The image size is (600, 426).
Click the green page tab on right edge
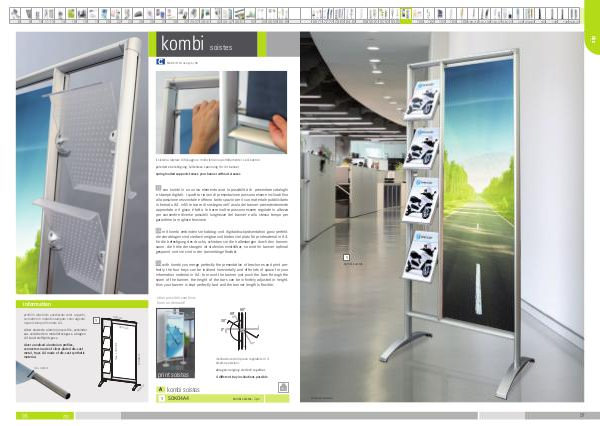point(591,40)
